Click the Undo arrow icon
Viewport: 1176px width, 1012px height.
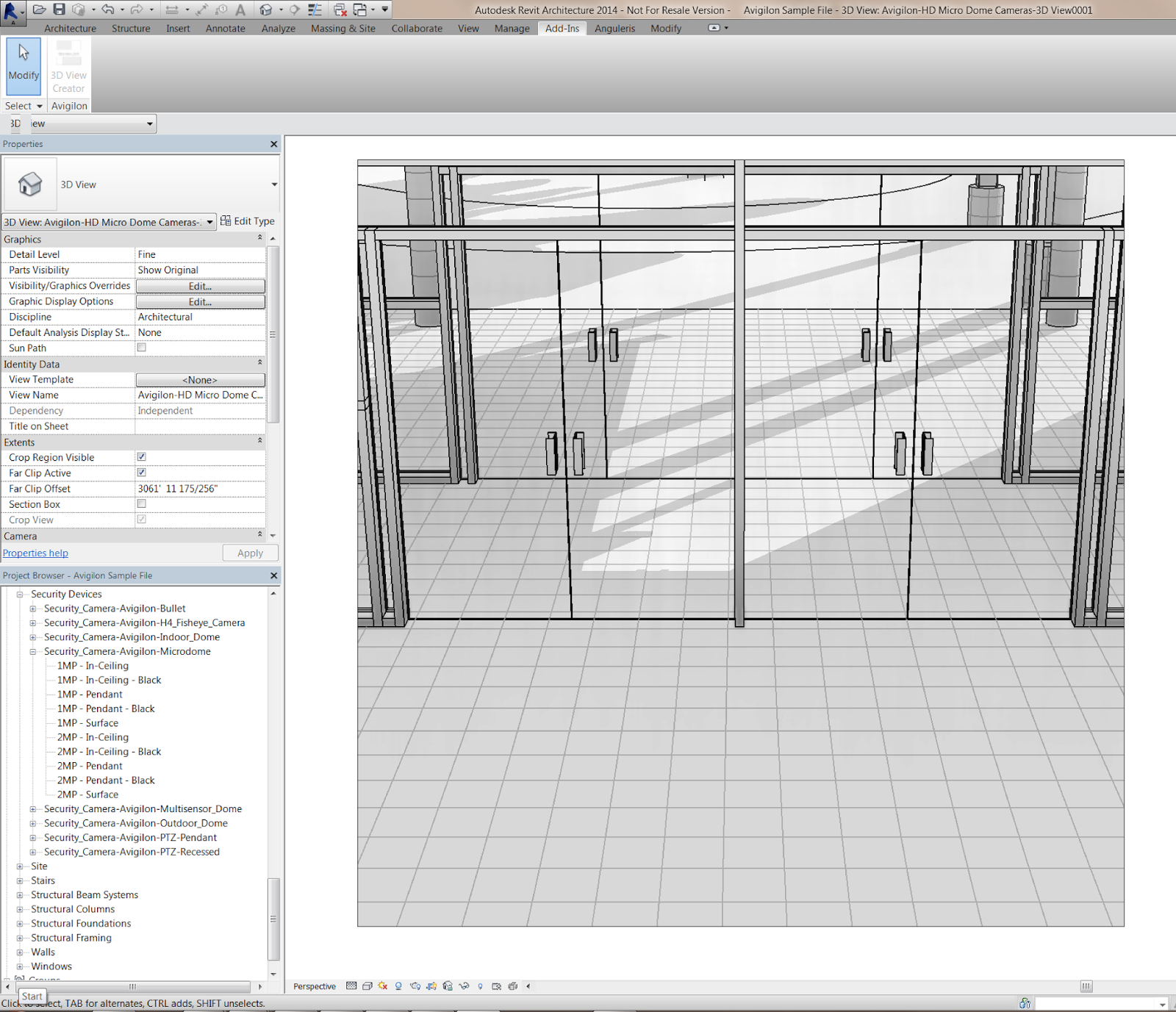click(x=108, y=10)
